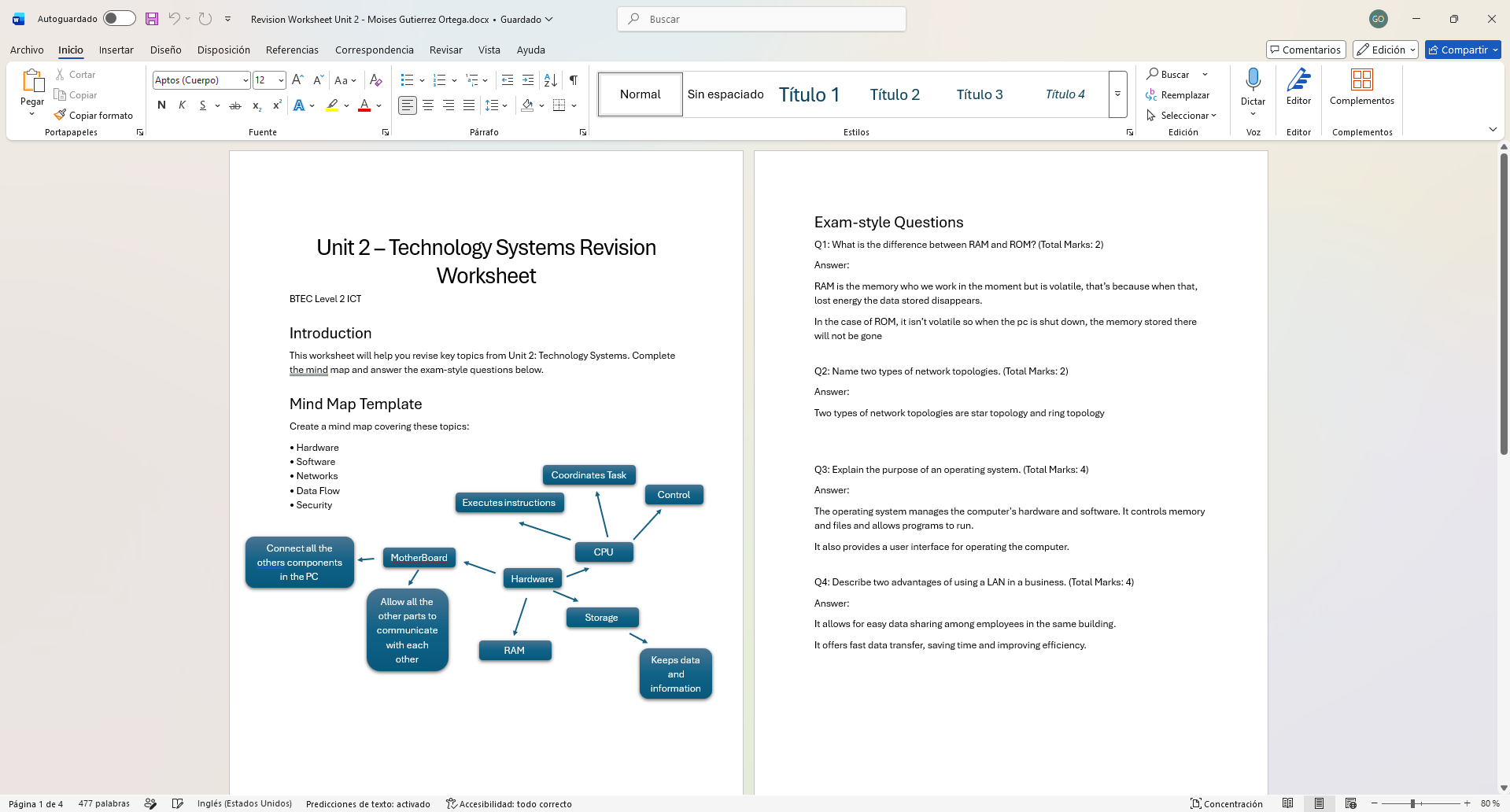The height and width of the screenshot is (812, 1510).
Task: Undo the last action
Action: [x=174, y=19]
